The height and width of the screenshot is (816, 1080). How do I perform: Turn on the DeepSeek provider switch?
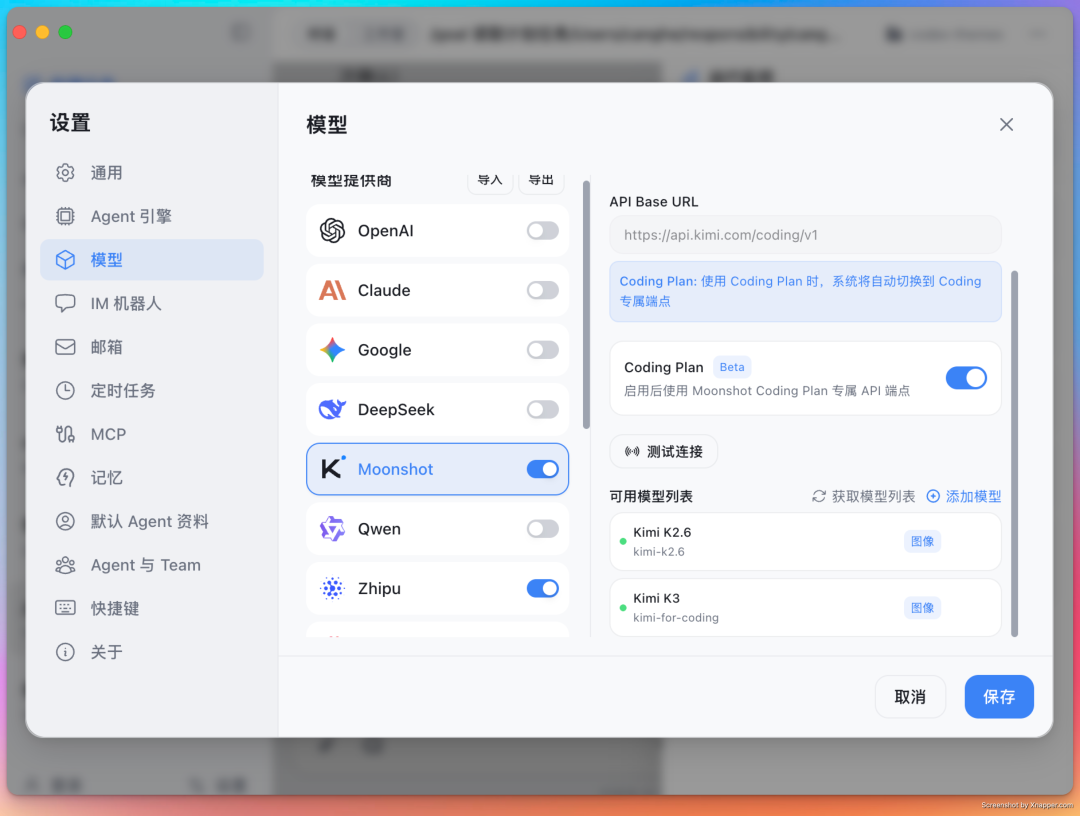543,409
